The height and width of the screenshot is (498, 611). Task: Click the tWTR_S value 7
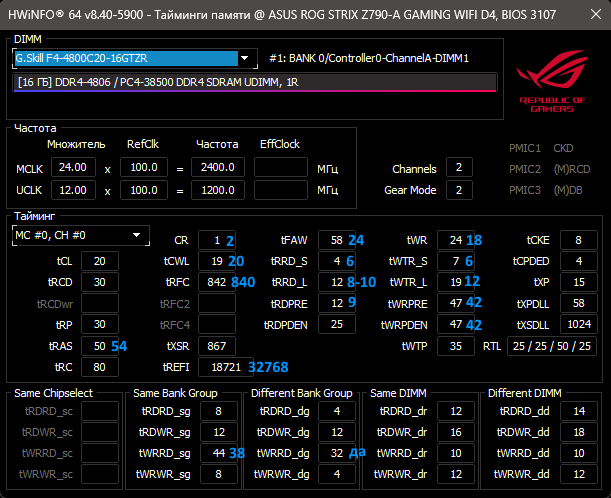tap(456, 261)
